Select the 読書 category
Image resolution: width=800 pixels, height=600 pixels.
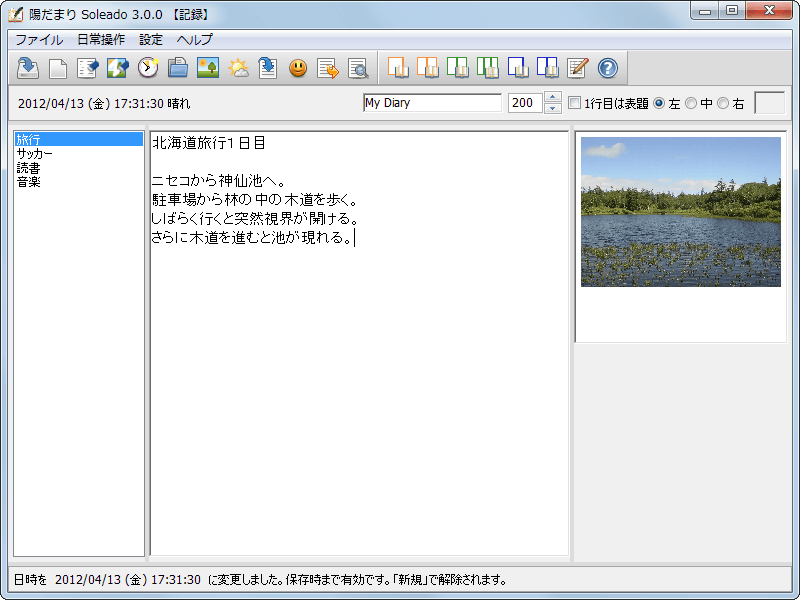79,167
